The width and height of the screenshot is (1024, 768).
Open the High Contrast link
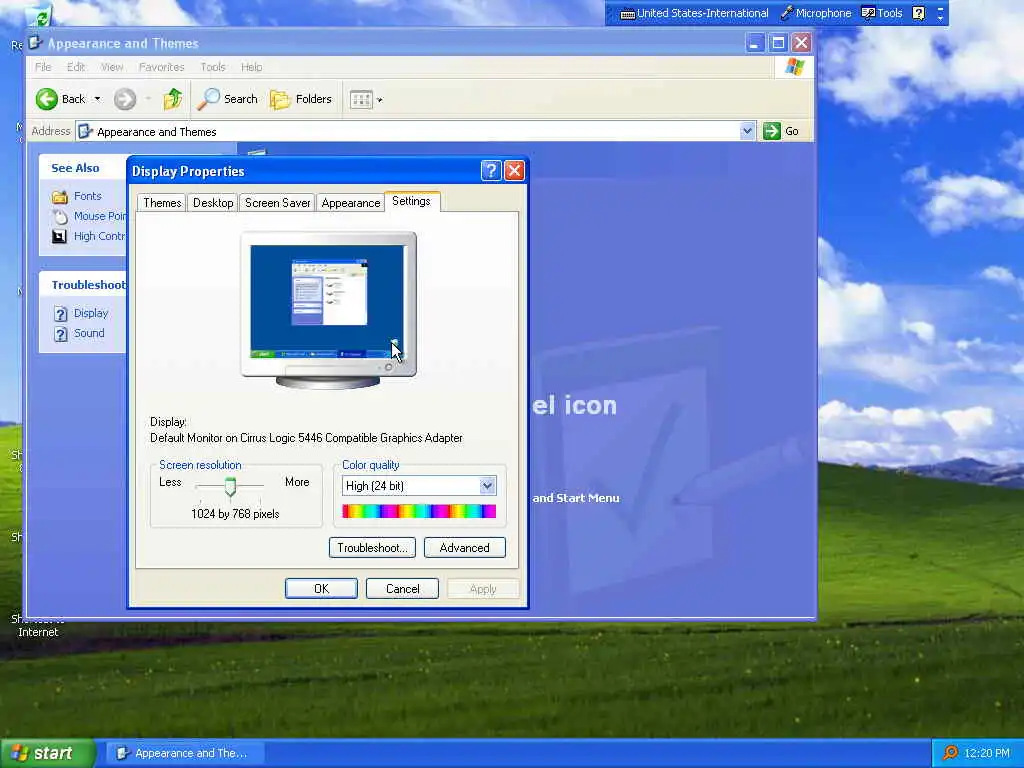pyautogui.click(x=99, y=236)
